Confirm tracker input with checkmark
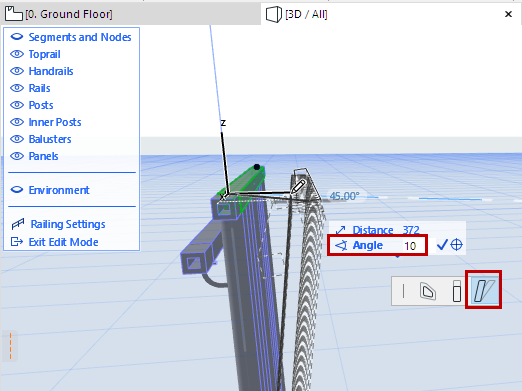This screenshot has height=391, width=522. pyautogui.click(x=442, y=245)
